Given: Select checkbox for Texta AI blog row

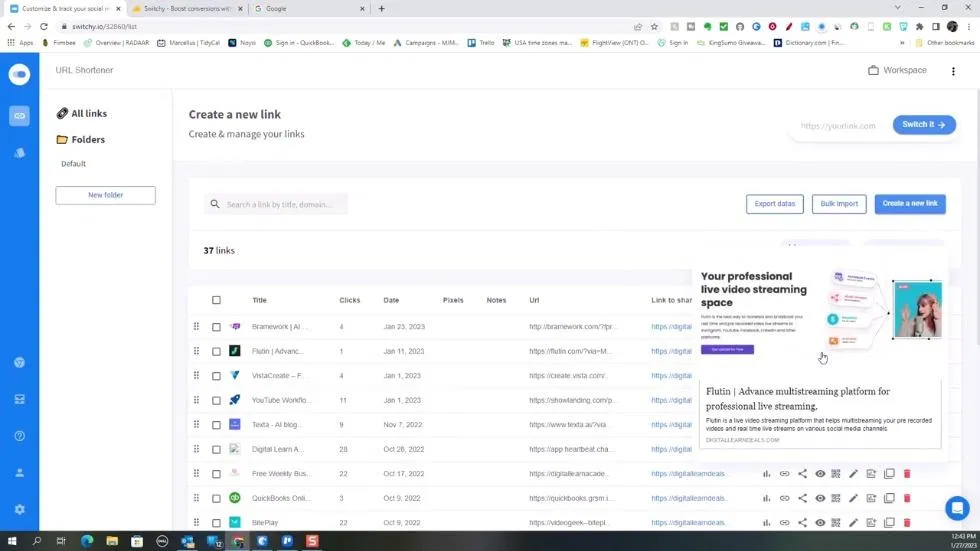Looking at the screenshot, I should tap(216, 425).
